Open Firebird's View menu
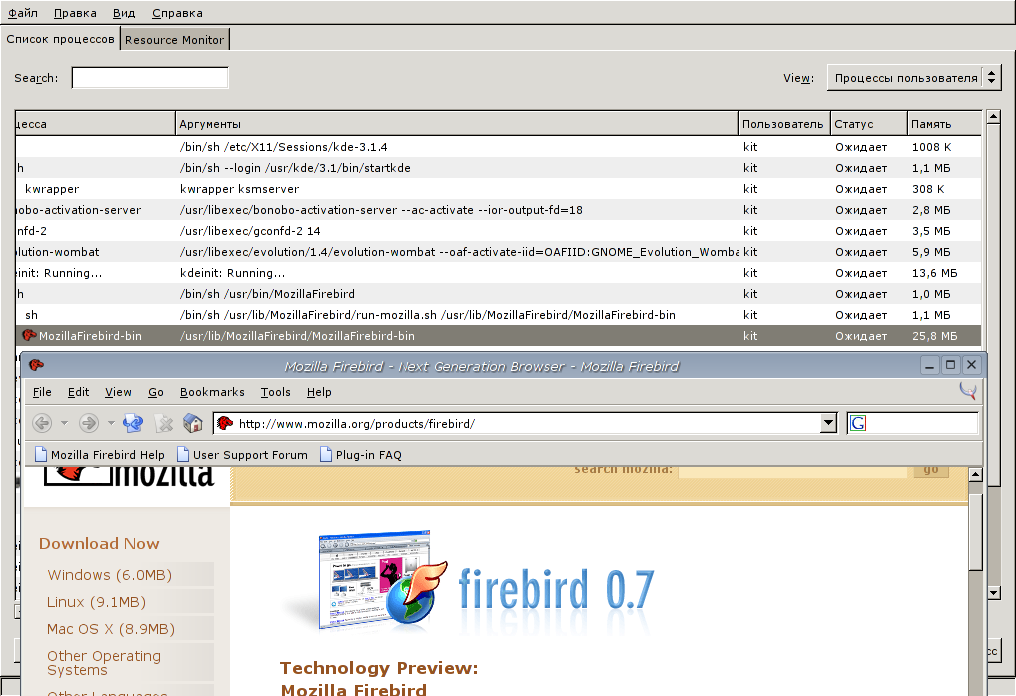 tap(118, 392)
